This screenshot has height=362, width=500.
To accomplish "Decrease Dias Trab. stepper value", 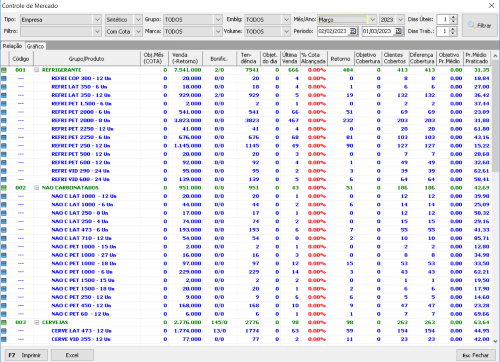I will point(453,33).
